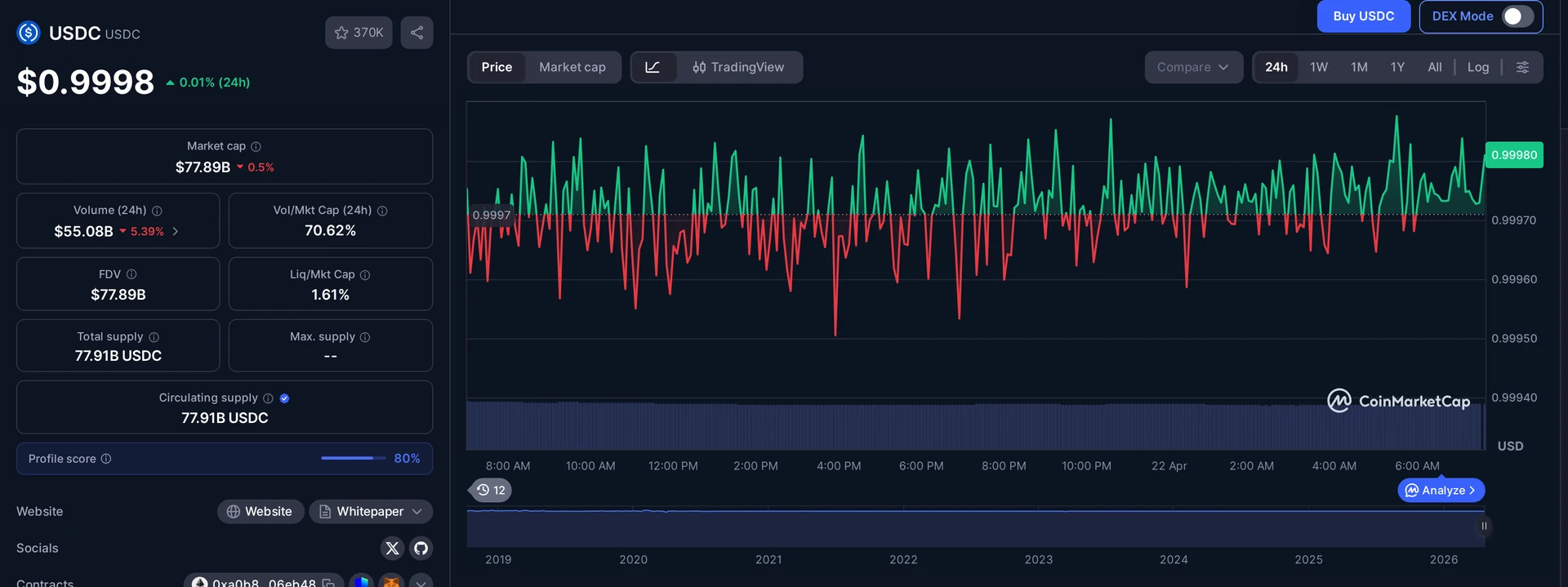The width and height of the screenshot is (1568, 587).
Task: Open the USDC coin logo
Action: pos(29,33)
